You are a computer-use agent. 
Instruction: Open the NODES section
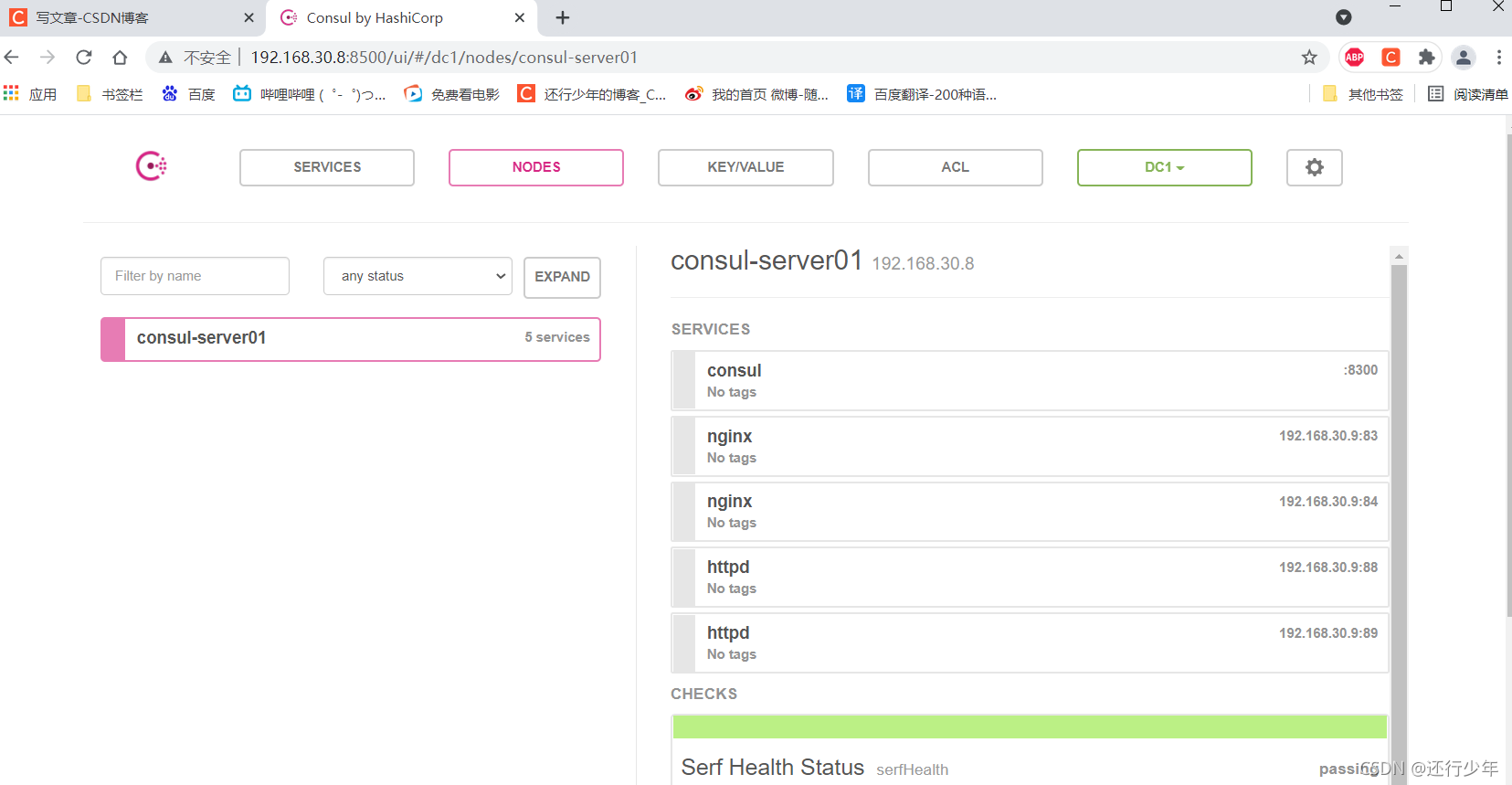pyautogui.click(x=536, y=167)
